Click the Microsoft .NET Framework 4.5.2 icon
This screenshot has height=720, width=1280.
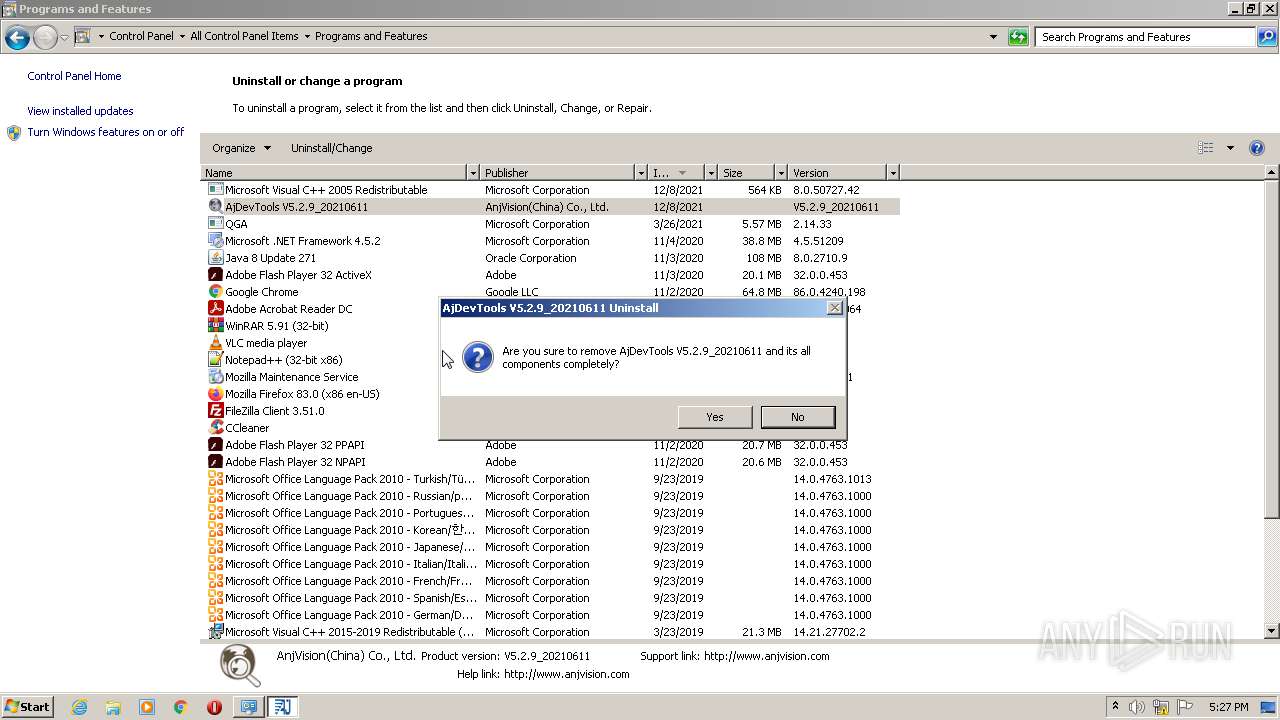(215, 240)
